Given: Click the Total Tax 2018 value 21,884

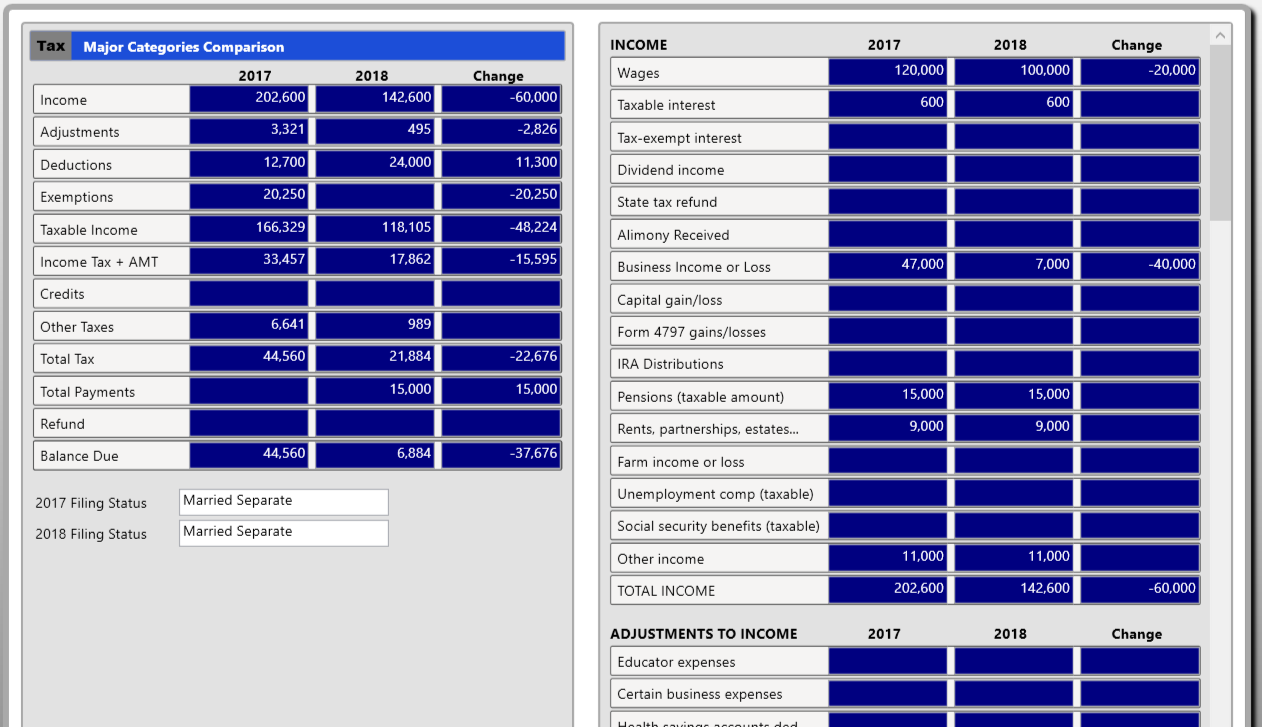Looking at the screenshot, I should (375, 358).
